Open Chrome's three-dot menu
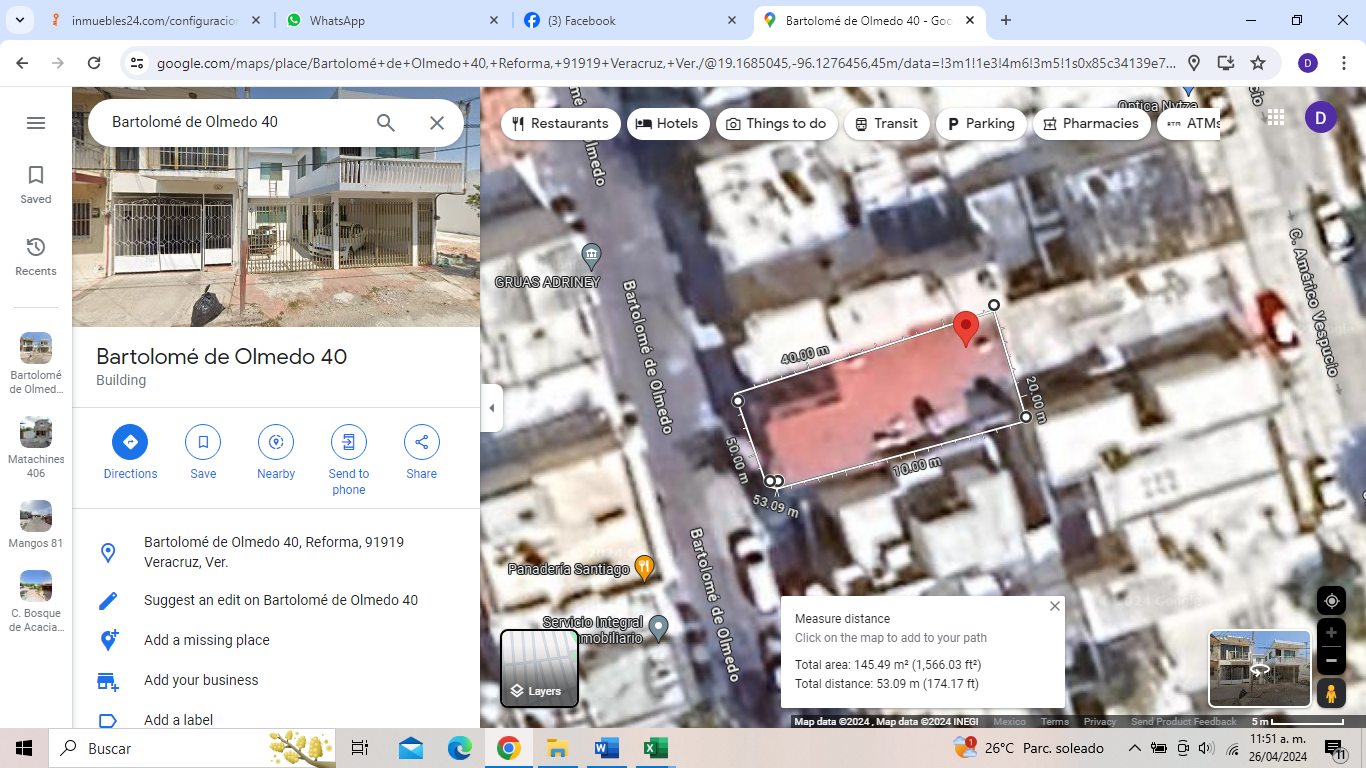The width and height of the screenshot is (1366, 768). pos(1342,63)
